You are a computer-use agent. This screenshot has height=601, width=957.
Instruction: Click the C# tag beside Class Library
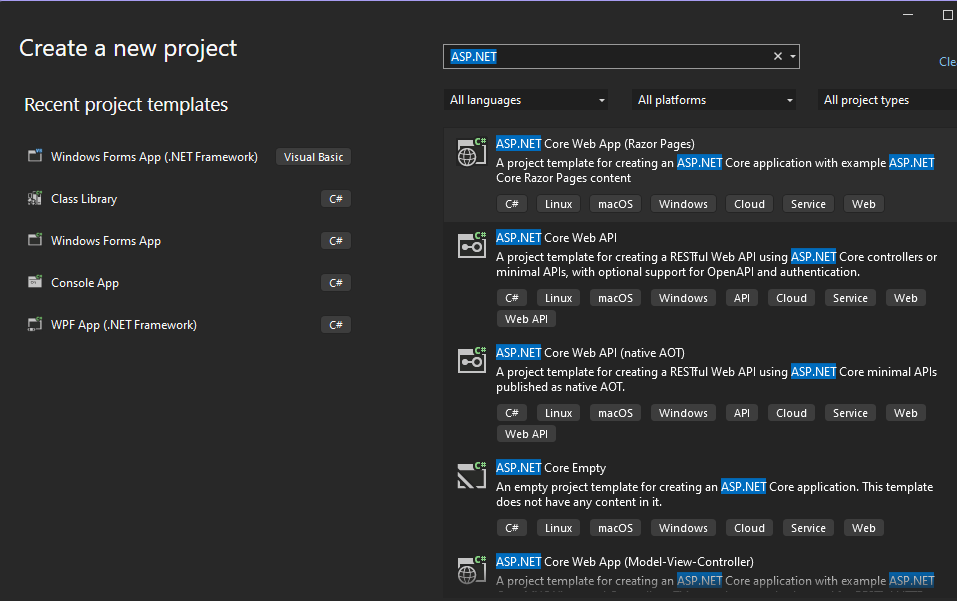pyautogui.click(x=336, y=199)
